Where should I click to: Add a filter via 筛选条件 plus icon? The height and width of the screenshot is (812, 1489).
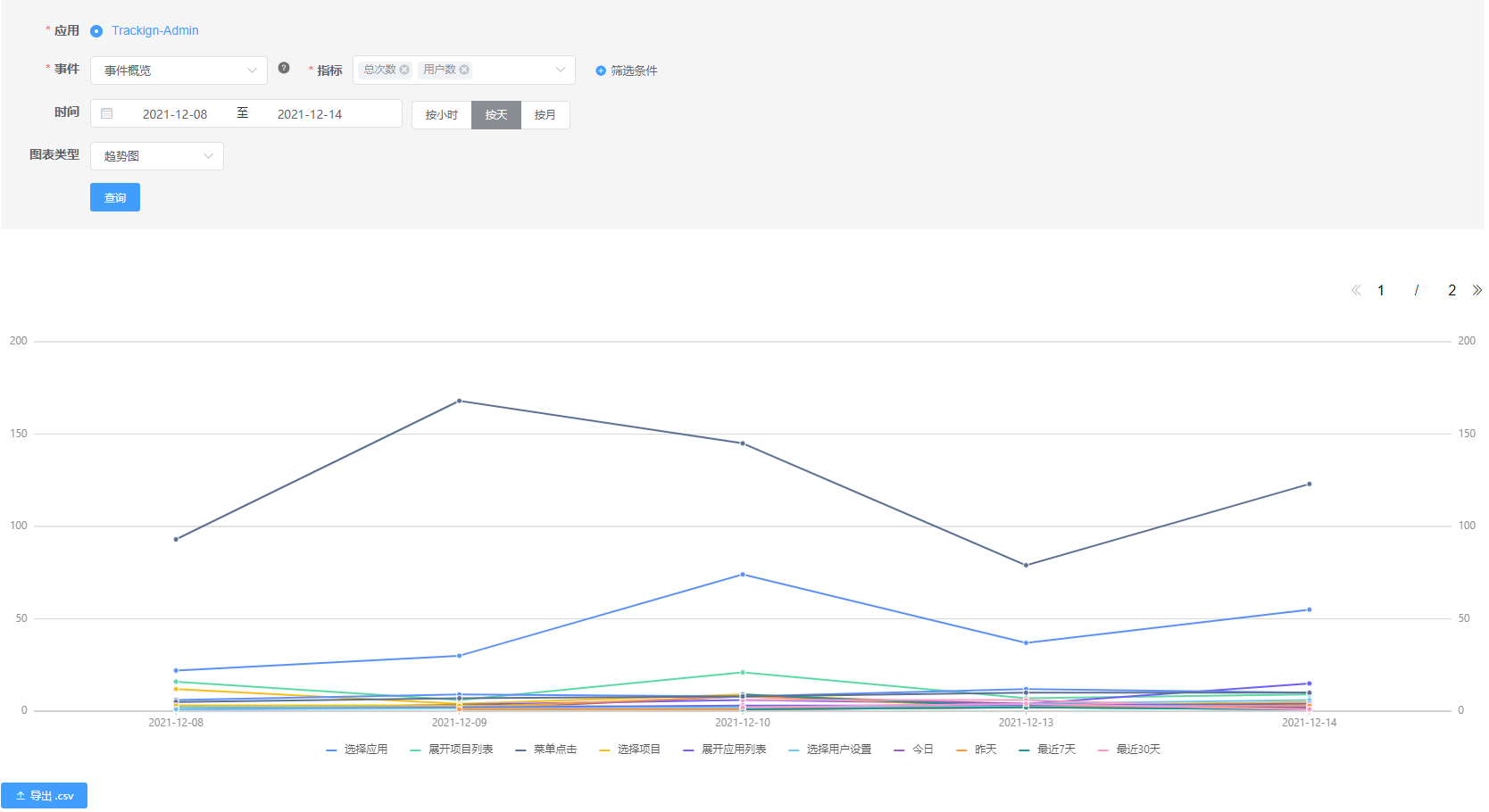pos(601,70)
